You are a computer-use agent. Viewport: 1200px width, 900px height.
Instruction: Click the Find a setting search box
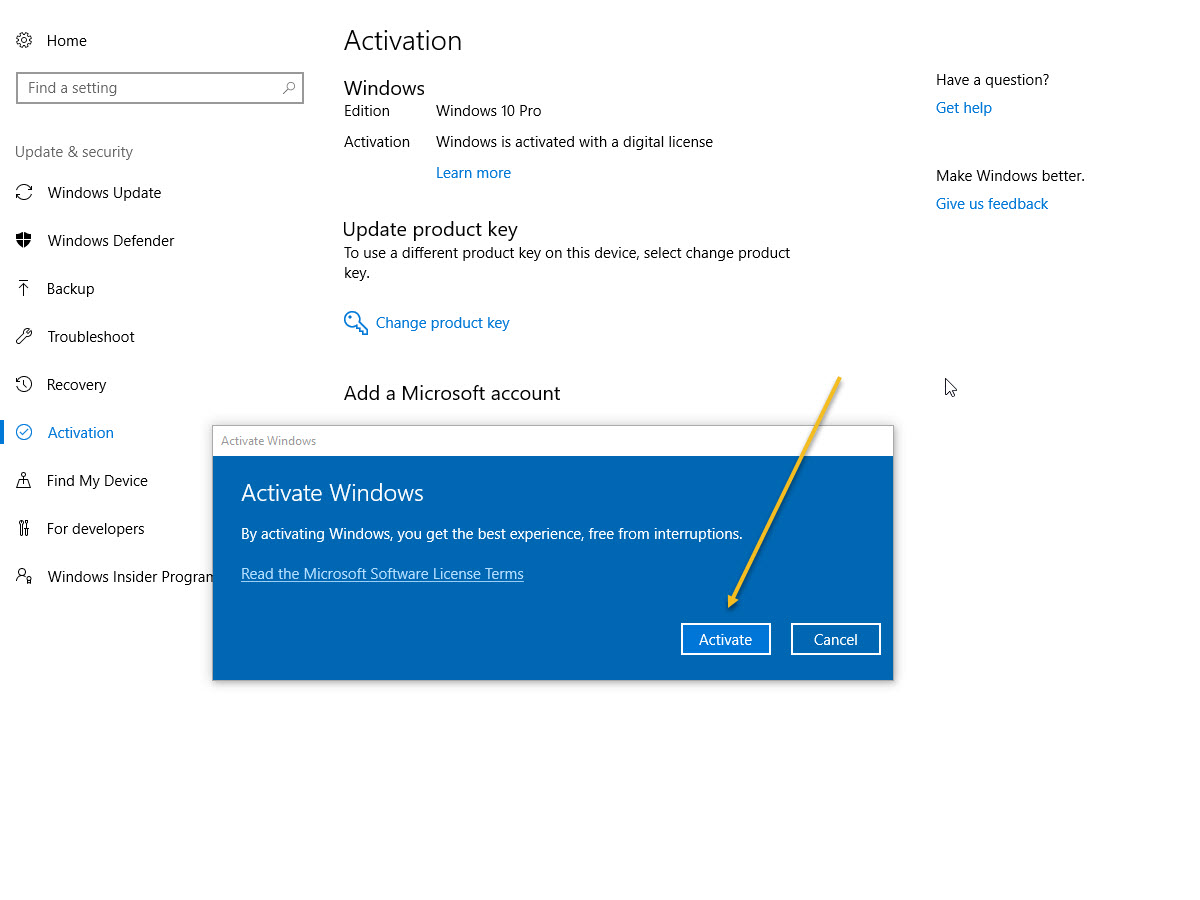coord(160,88)
